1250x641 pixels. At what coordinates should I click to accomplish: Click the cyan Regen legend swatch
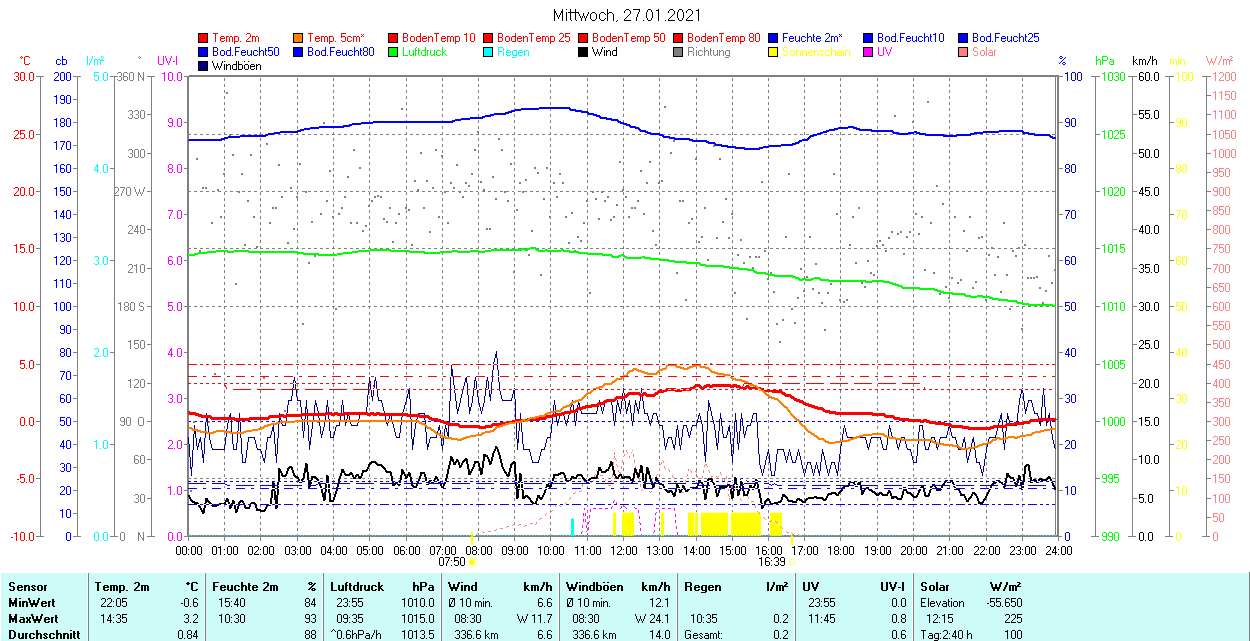point(489,52)
